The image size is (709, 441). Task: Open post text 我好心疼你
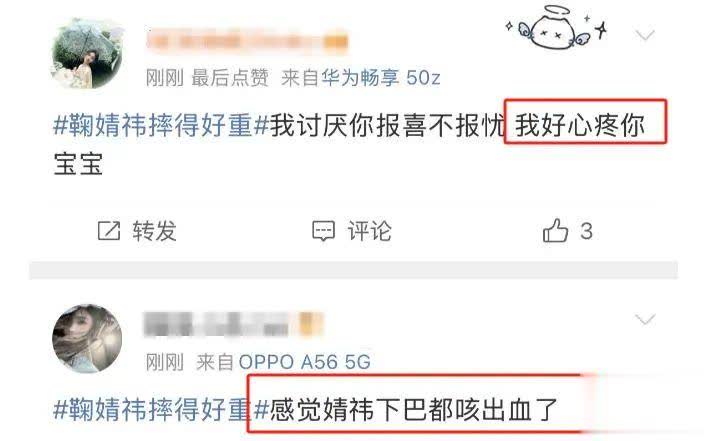click(580, 125)
